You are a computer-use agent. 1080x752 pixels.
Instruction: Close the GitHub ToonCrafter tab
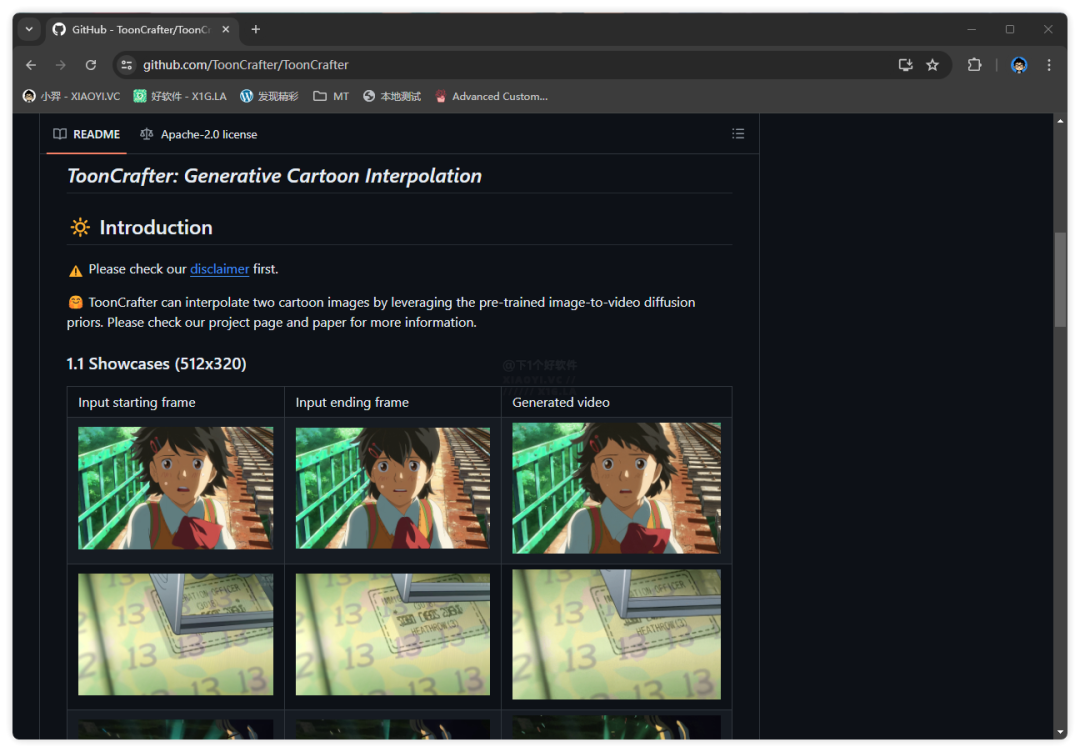coord(226,30)
